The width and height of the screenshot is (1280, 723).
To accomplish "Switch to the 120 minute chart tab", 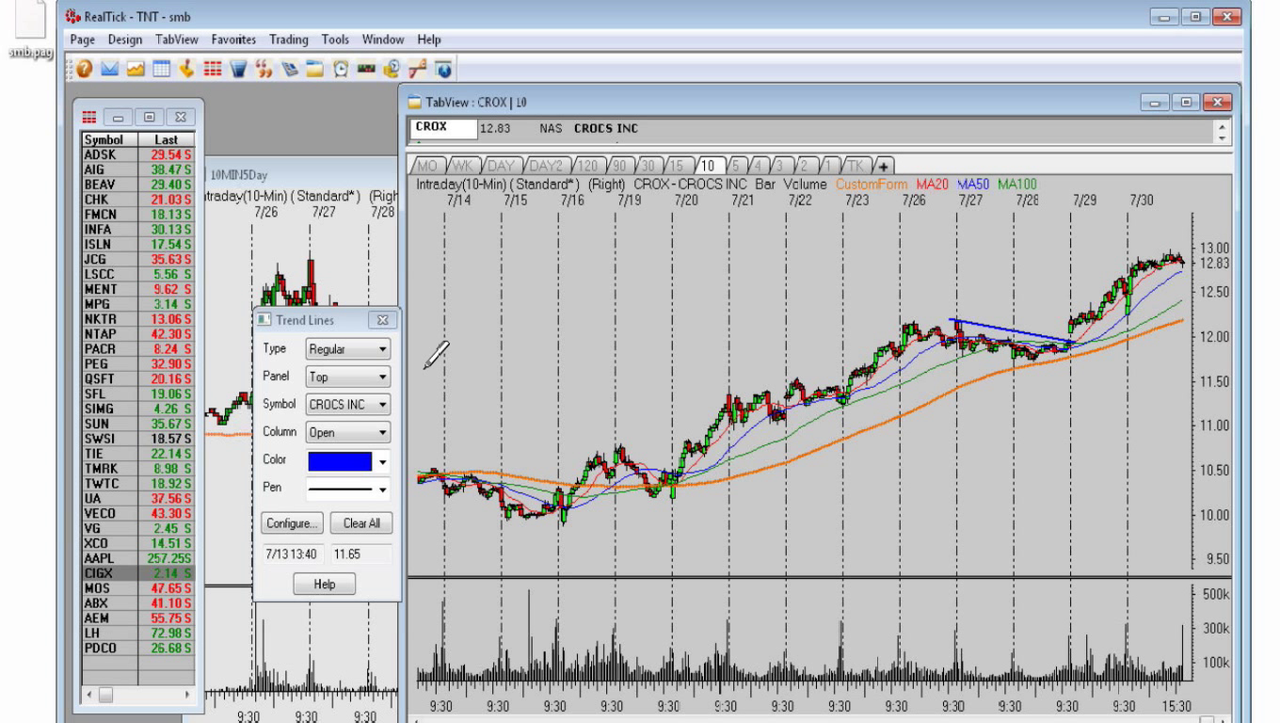I will click(588, 166).
